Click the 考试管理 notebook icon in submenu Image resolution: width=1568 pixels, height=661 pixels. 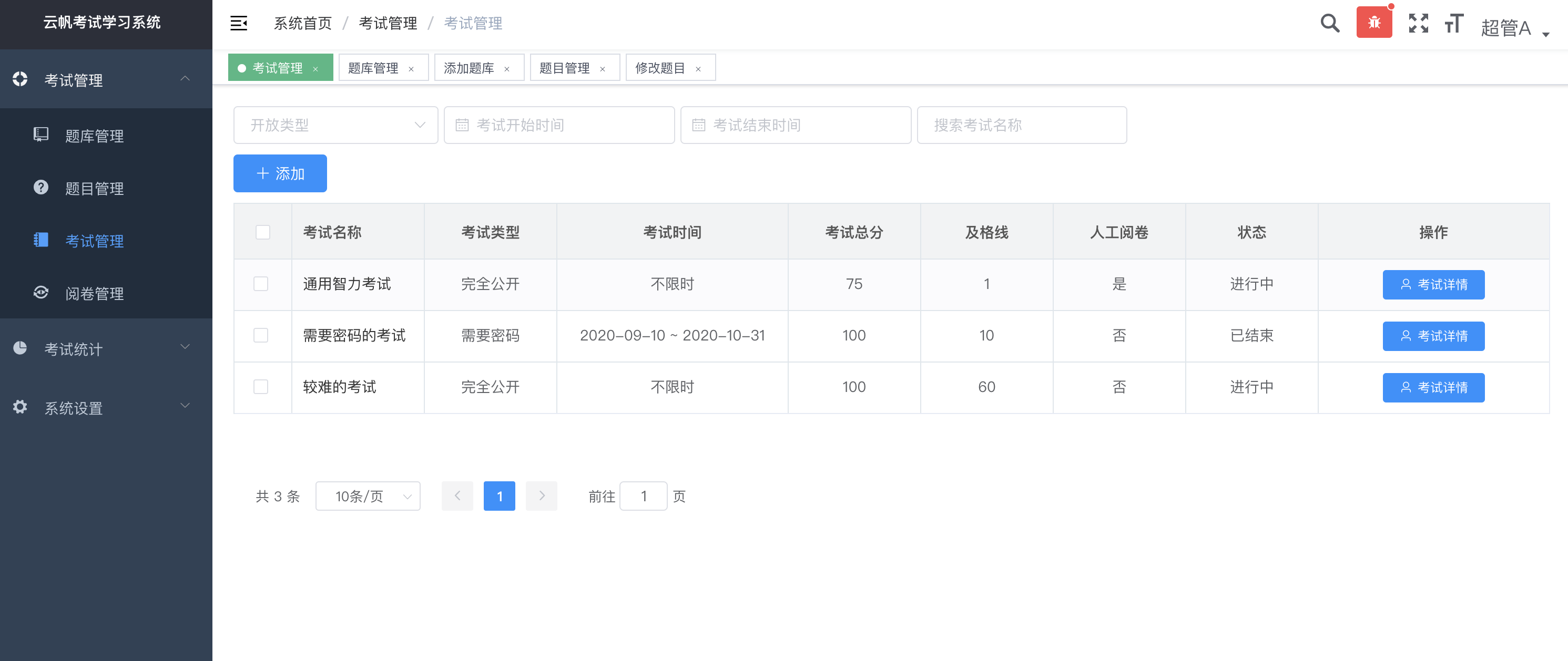pos(41,240)
